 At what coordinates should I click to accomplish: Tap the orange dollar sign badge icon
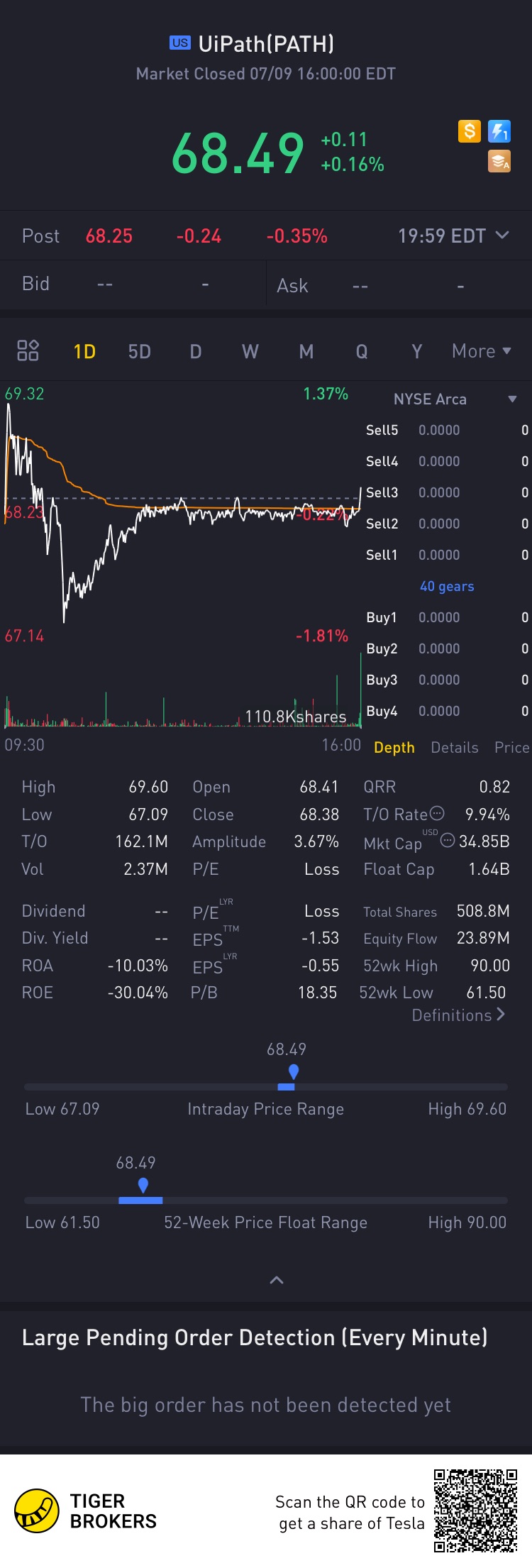(x=469, y=131)
